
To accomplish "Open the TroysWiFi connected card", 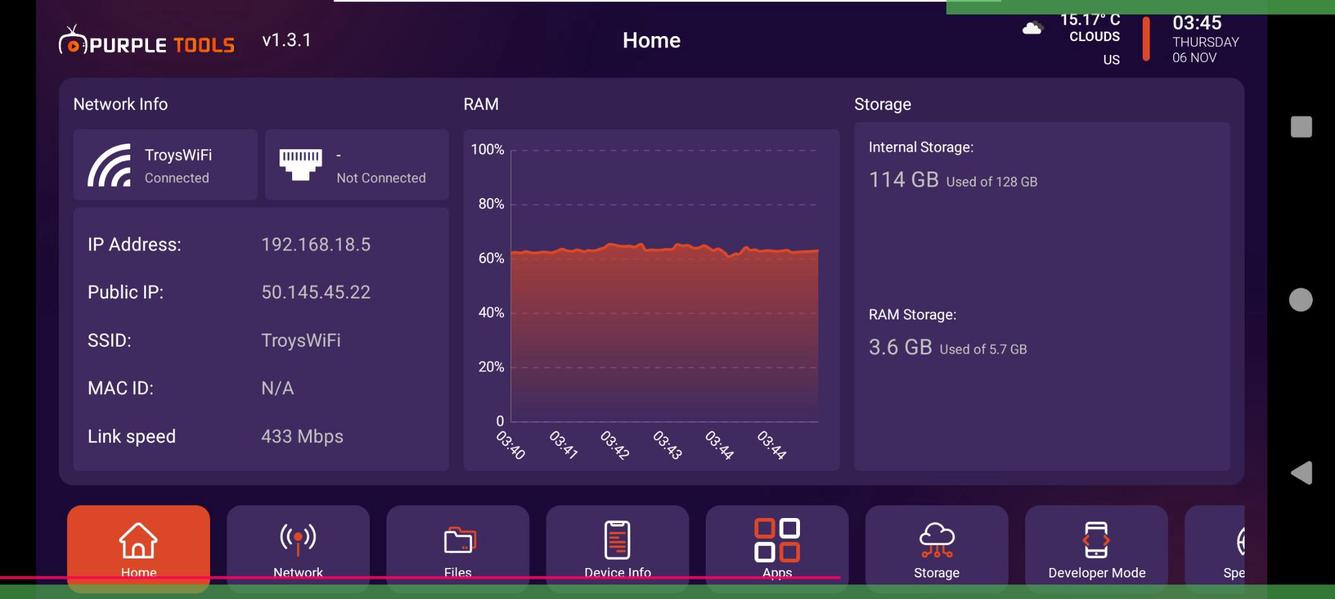I will pos(165,163).
